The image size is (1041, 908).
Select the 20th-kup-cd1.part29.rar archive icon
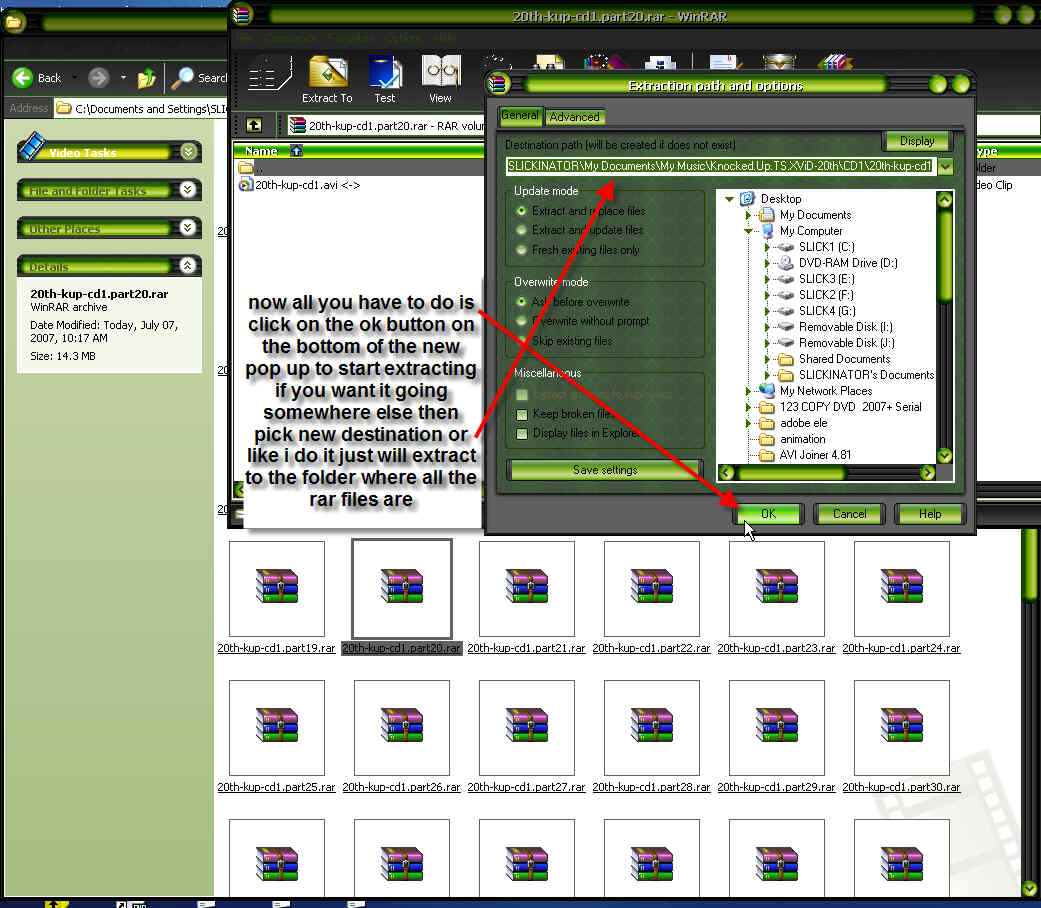777,725
